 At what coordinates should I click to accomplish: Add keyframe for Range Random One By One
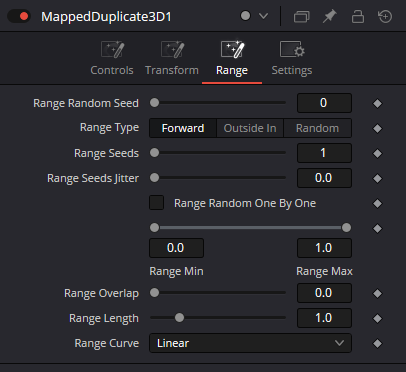pos(377,203)
